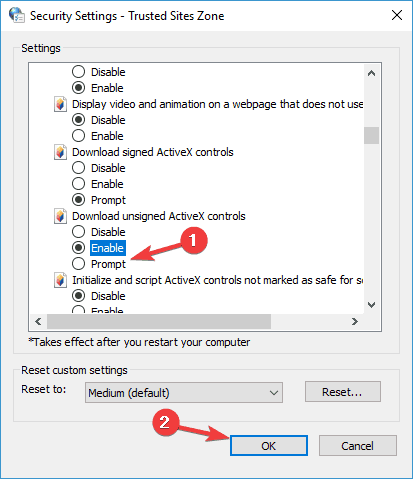Viewport: 413px width, 479px height.
Task: Click the horizontal scrollbar thumb
Action: 159,321
